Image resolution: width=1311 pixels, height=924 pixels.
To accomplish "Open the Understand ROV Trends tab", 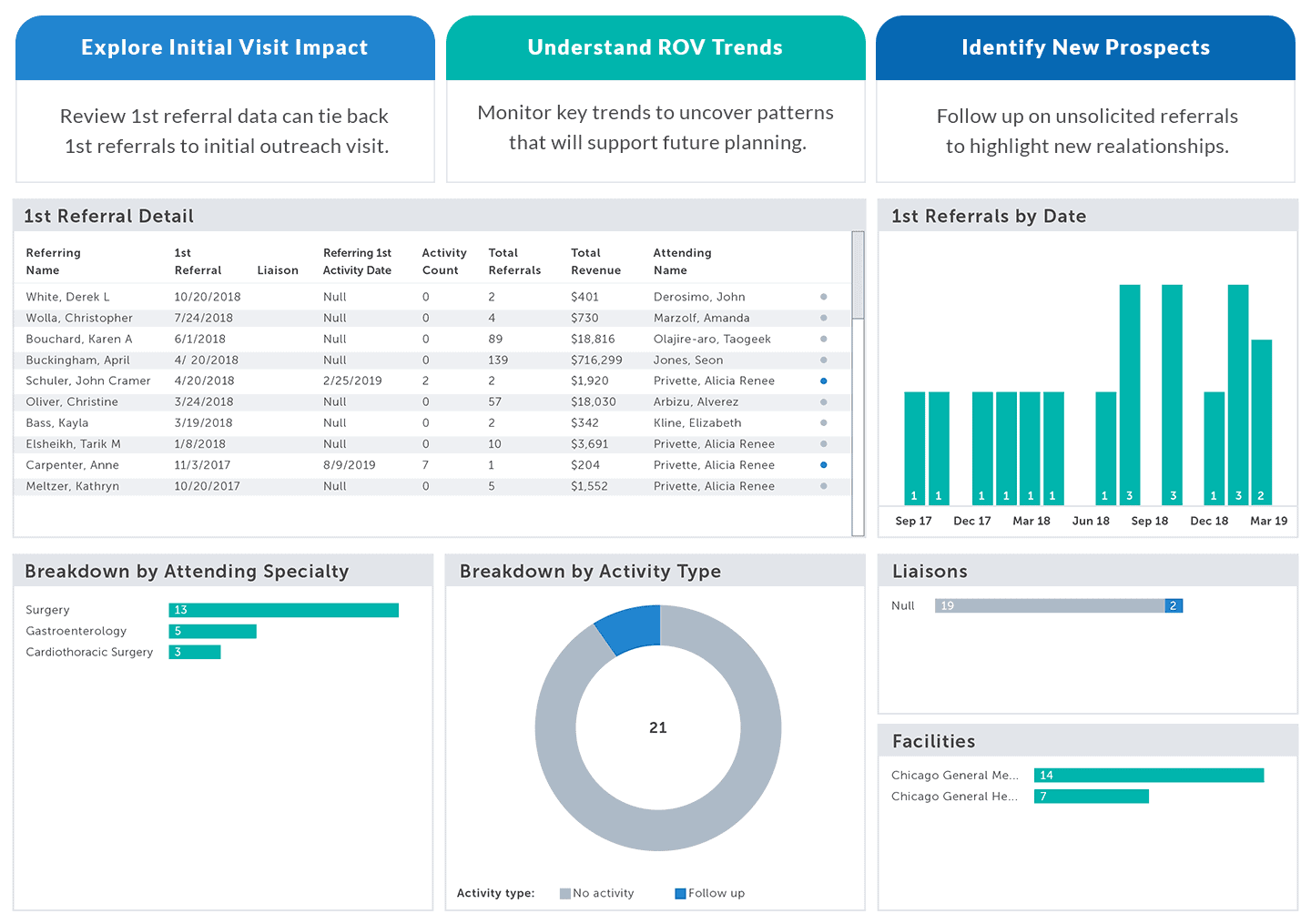I will [655, 48].
